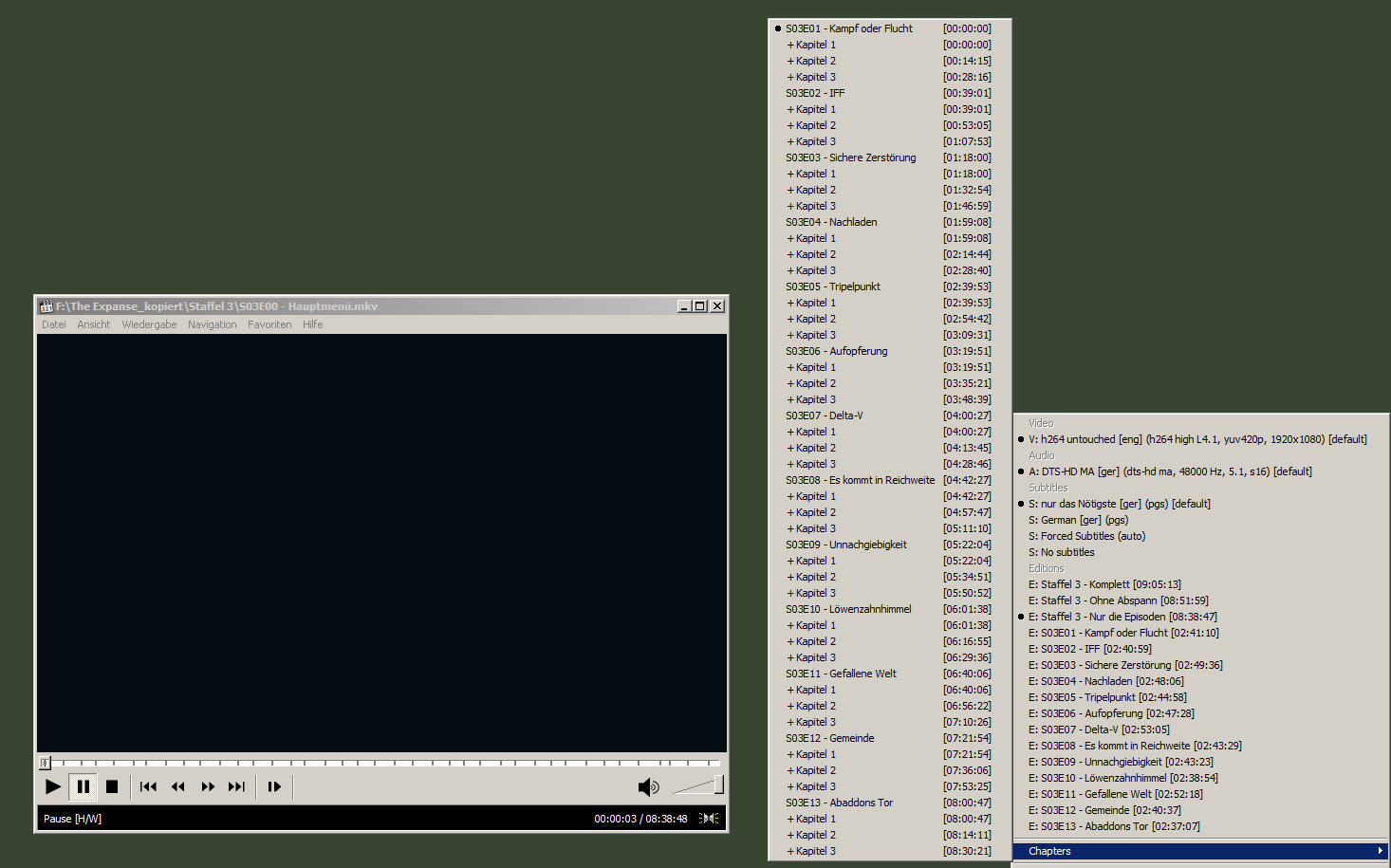
Task: Advance one frame with the frame-step icon
Action: pyautogui.click(x=273, y=786)
